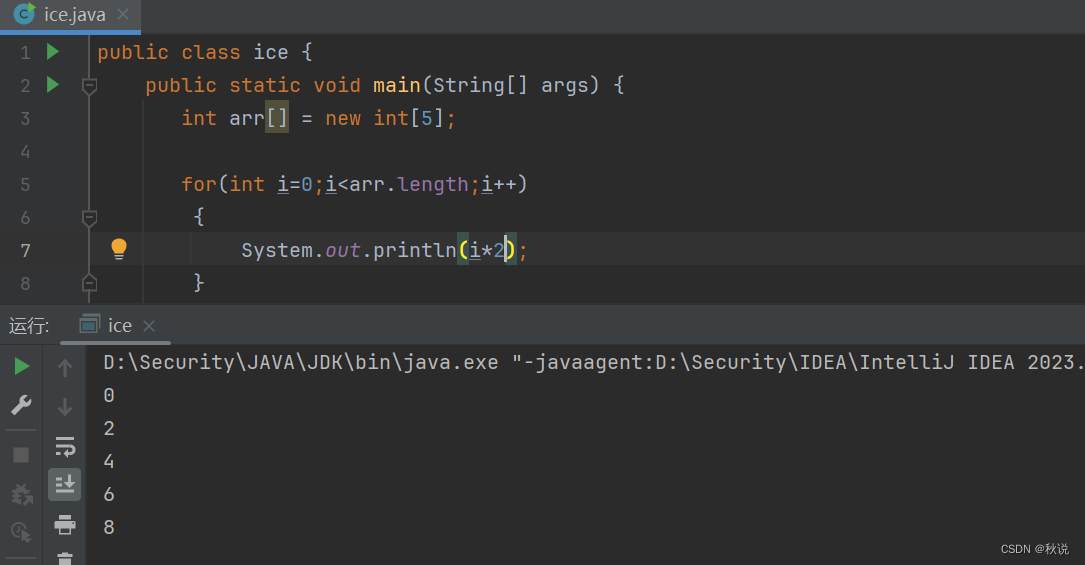
Task: Click the debug bug-gear icon in Run panel
Action: tap(21, 494)
